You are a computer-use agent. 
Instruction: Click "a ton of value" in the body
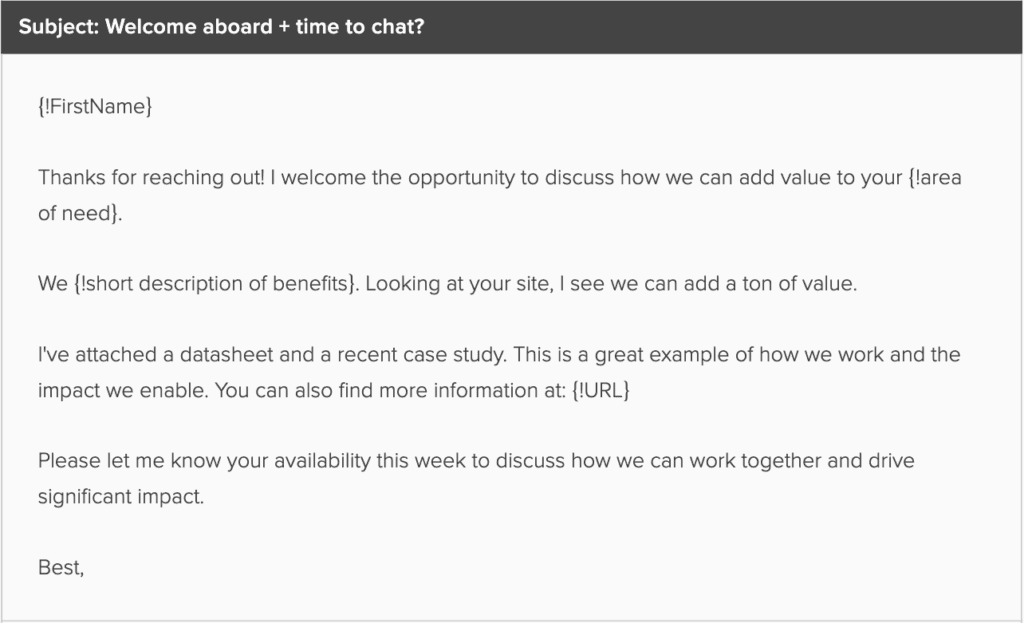point(799,284)
